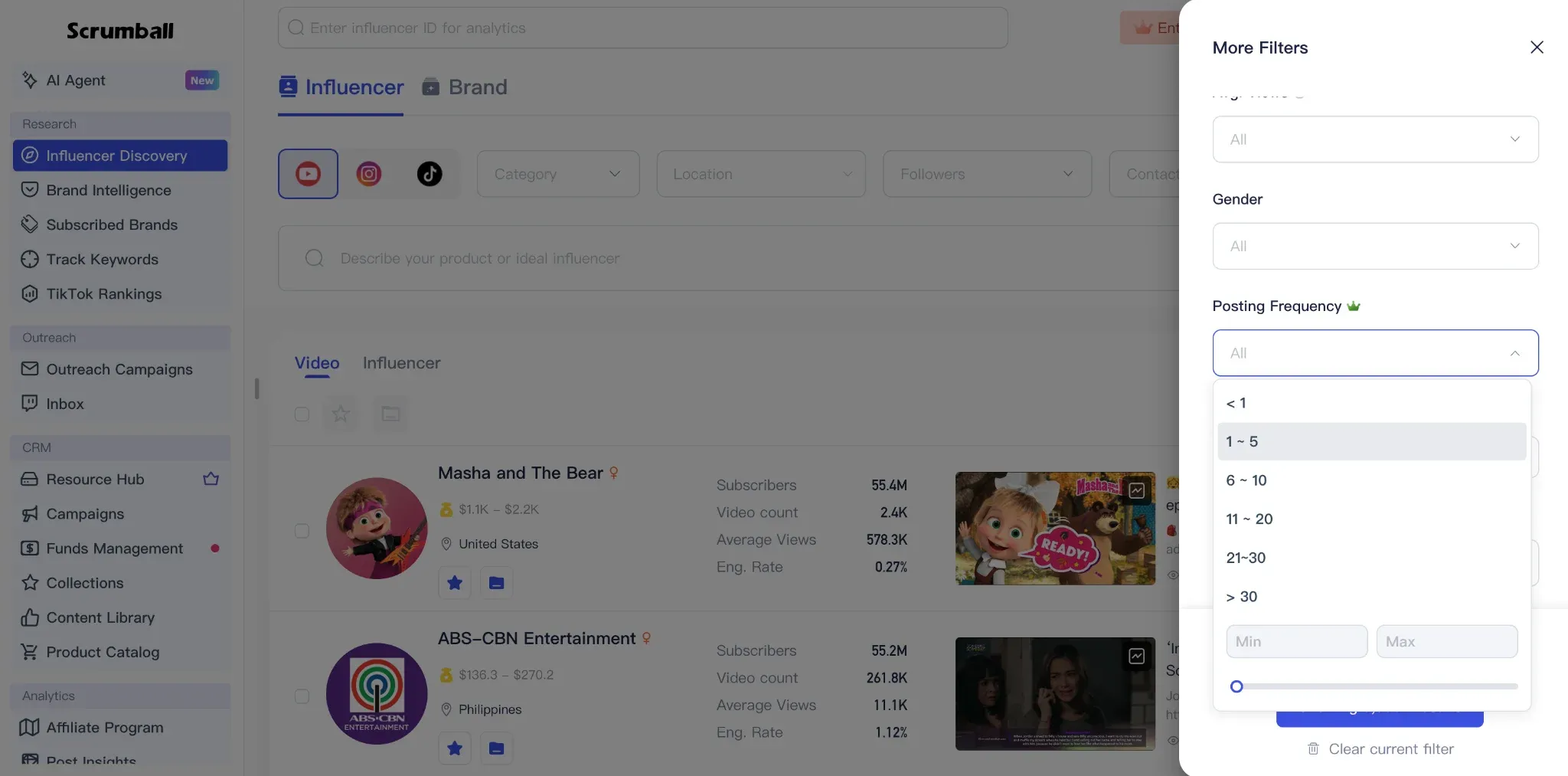1568x776 pixels.
Task: Go to Outreach Campaigns
Action: point(120,369)
